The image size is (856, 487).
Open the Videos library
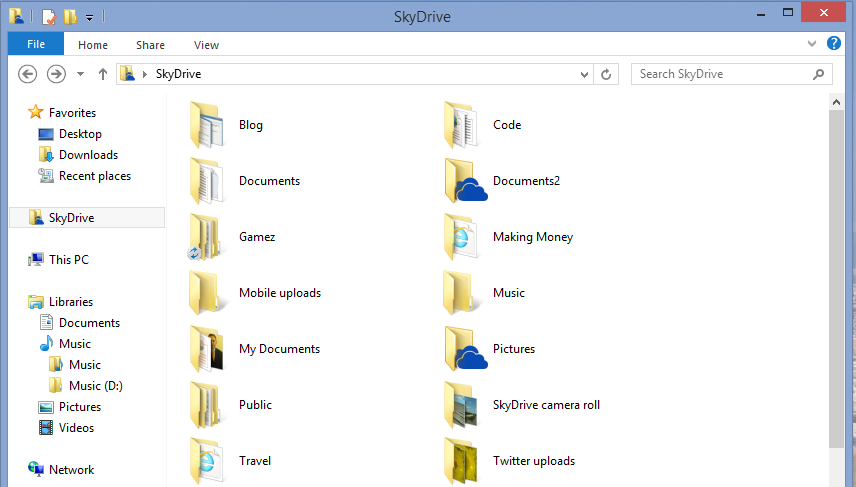pyautogui.click(x=76, y=427)
